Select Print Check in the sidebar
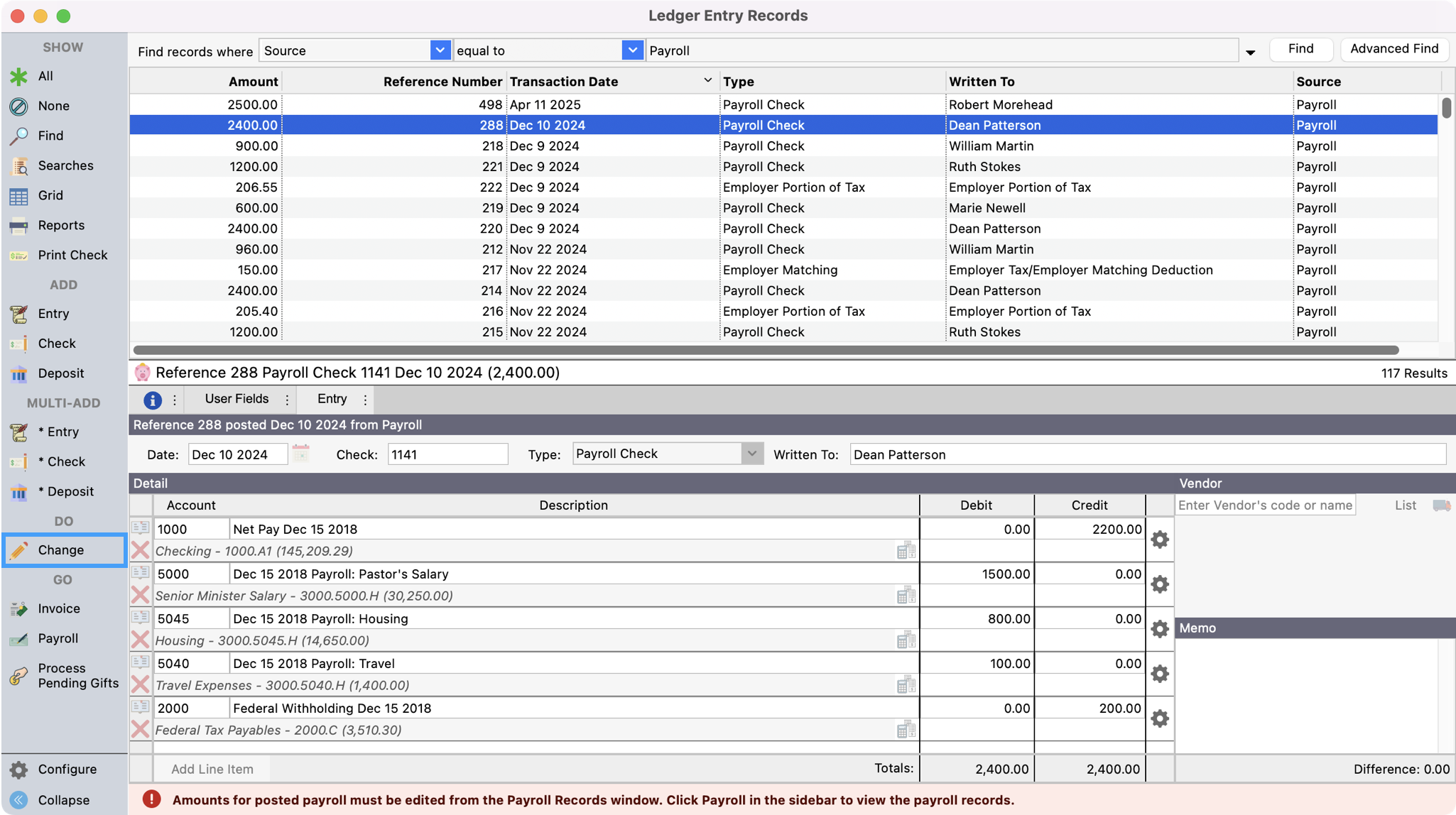Viewport: 1456px width, 815px height. coord(72,255)
